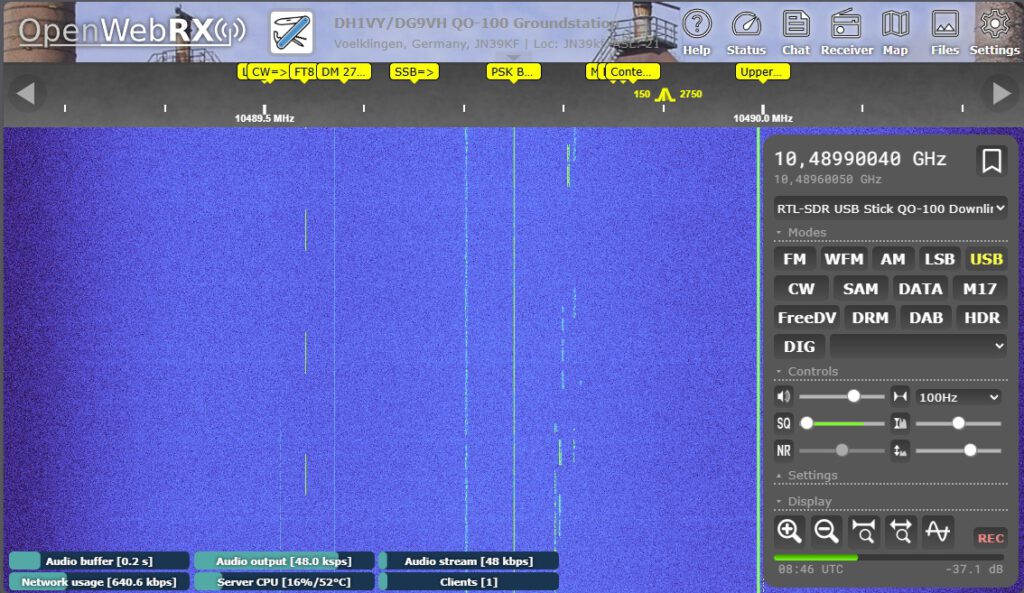Image resolution: width=1024 pixels, height=593 pixels.
Task: Toggle the SQ squelch button
Action: click(x=783, y=424)
